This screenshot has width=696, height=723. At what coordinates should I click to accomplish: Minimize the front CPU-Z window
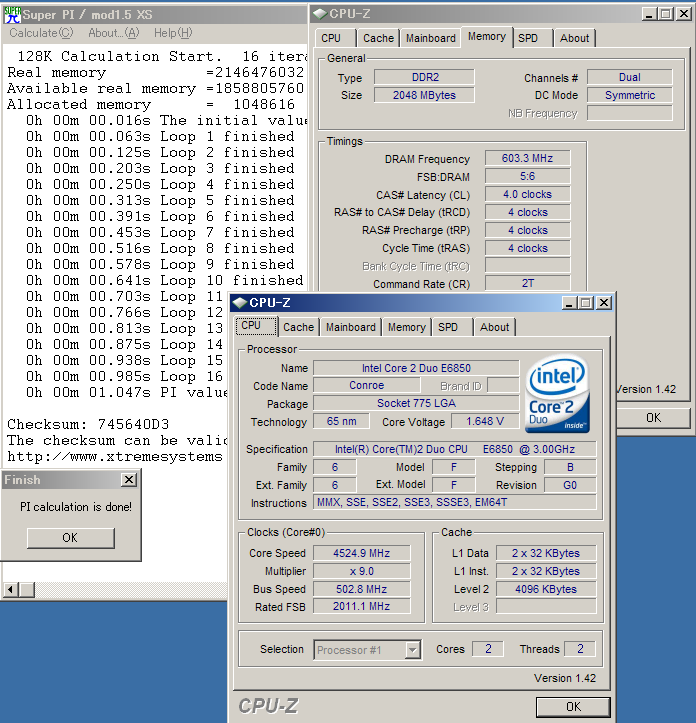coord(569,303)
